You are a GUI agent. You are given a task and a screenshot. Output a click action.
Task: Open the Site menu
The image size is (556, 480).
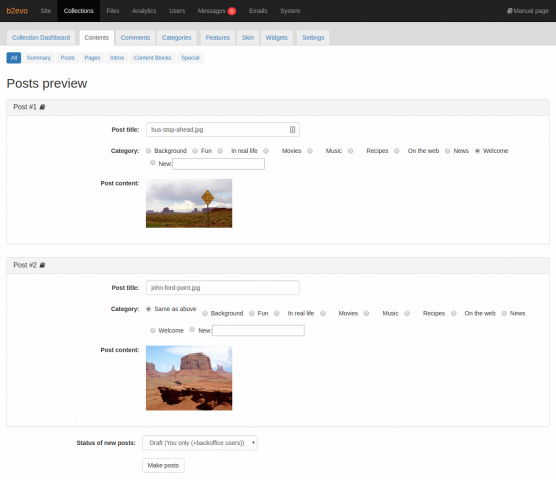point(46,11)
